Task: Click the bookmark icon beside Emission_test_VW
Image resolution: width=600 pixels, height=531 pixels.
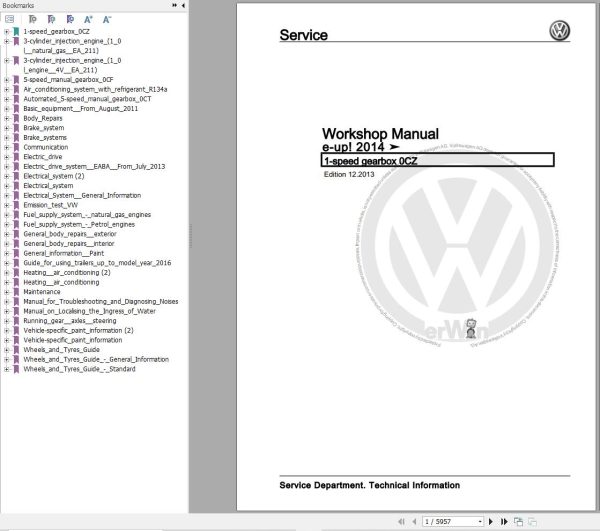Action: pos(16,205)
